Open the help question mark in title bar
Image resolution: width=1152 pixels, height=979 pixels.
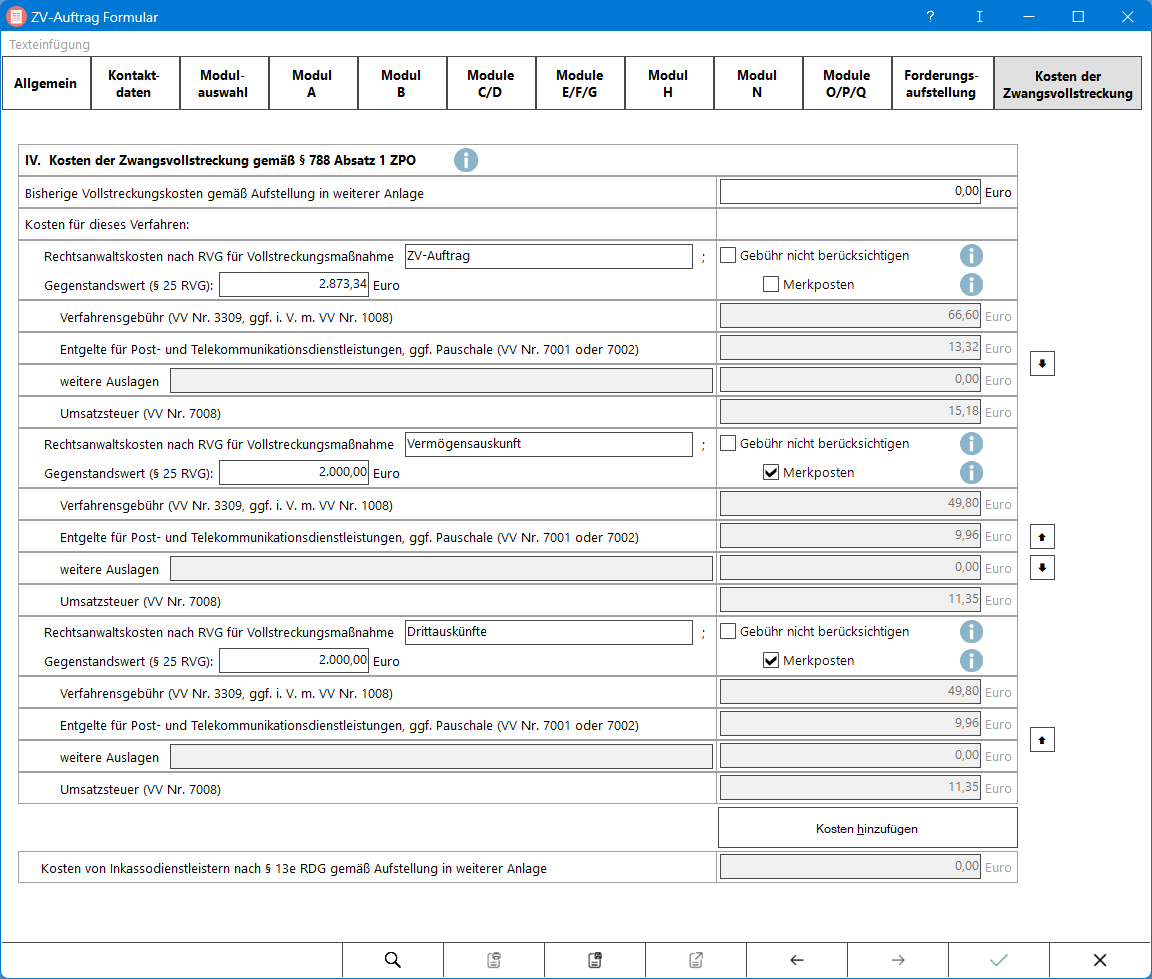coord(930,16)
